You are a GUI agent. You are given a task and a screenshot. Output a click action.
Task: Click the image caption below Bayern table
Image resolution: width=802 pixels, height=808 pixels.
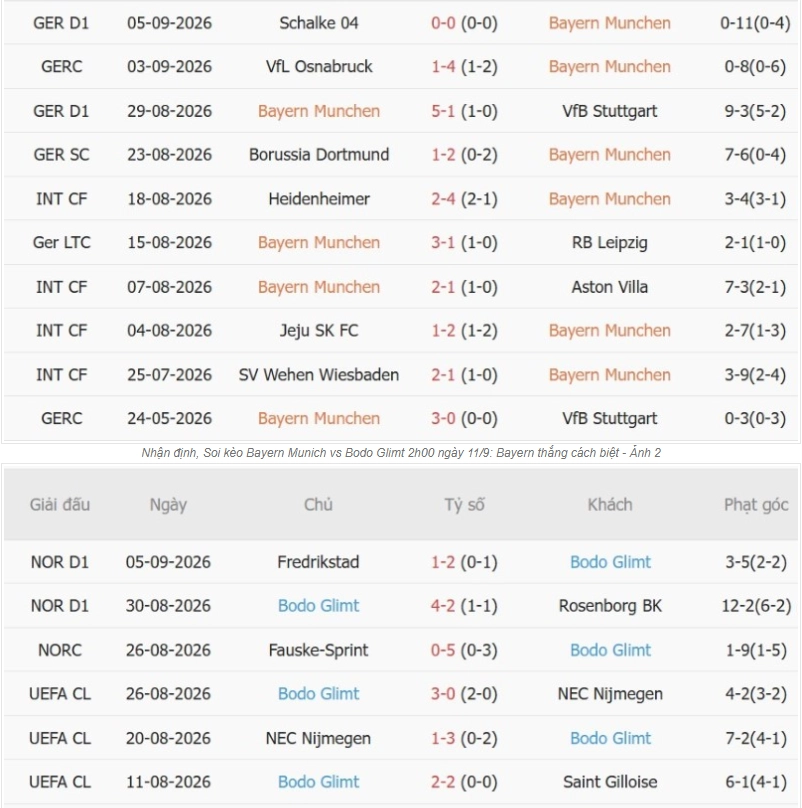click(401, 453)
